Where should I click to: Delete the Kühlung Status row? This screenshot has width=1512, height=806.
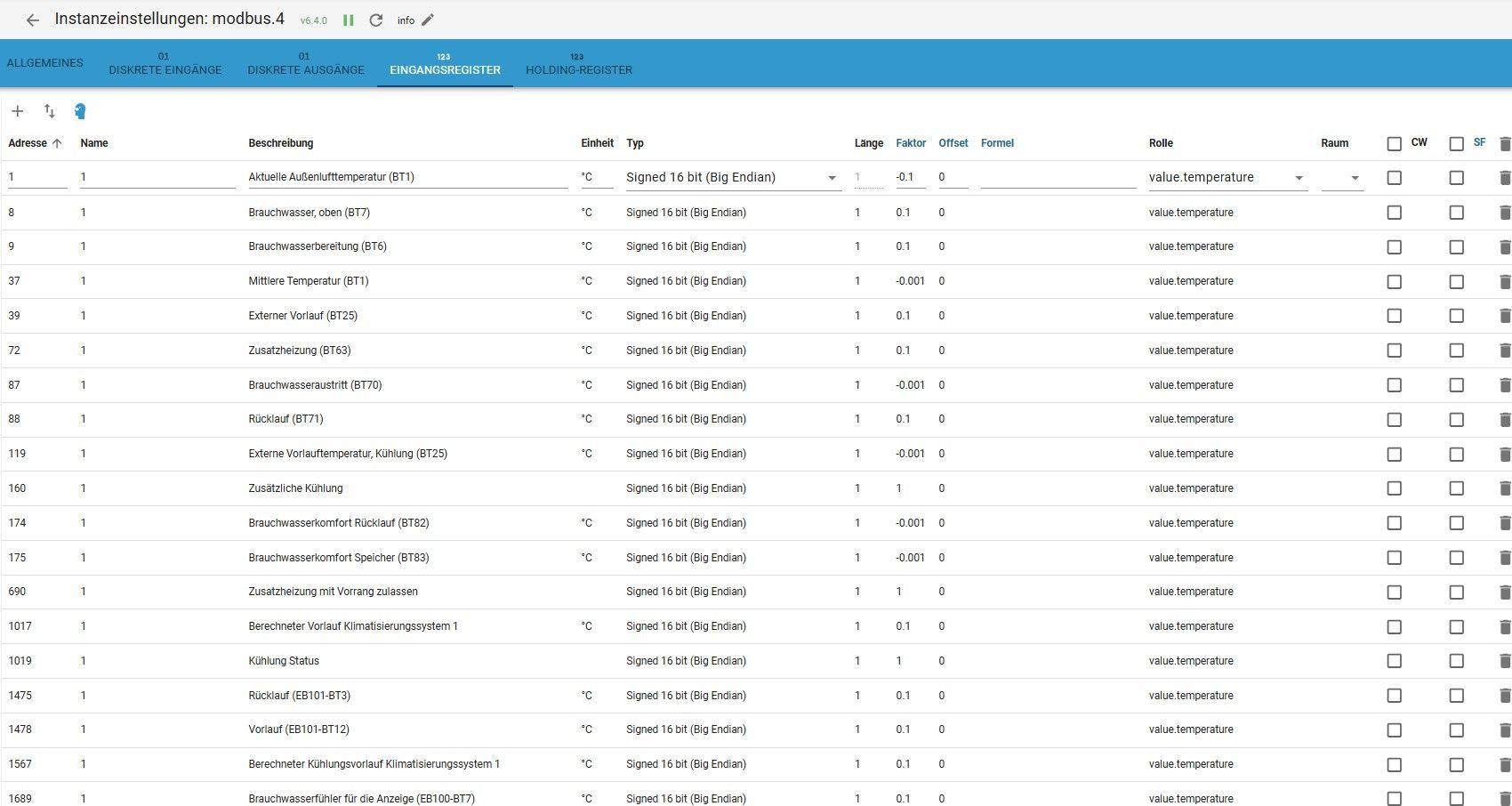(x=1505, y=661)
